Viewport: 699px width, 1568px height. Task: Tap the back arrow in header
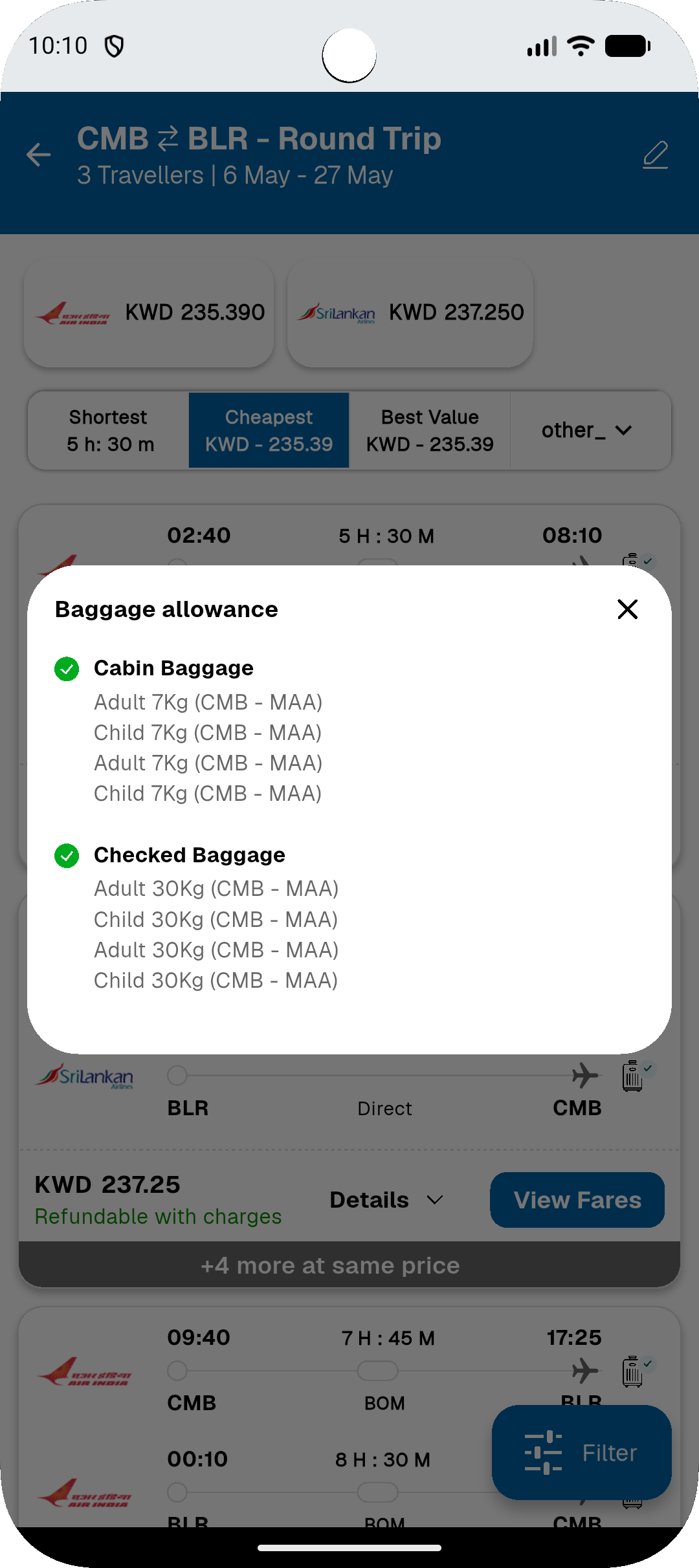tap(39, 155)
